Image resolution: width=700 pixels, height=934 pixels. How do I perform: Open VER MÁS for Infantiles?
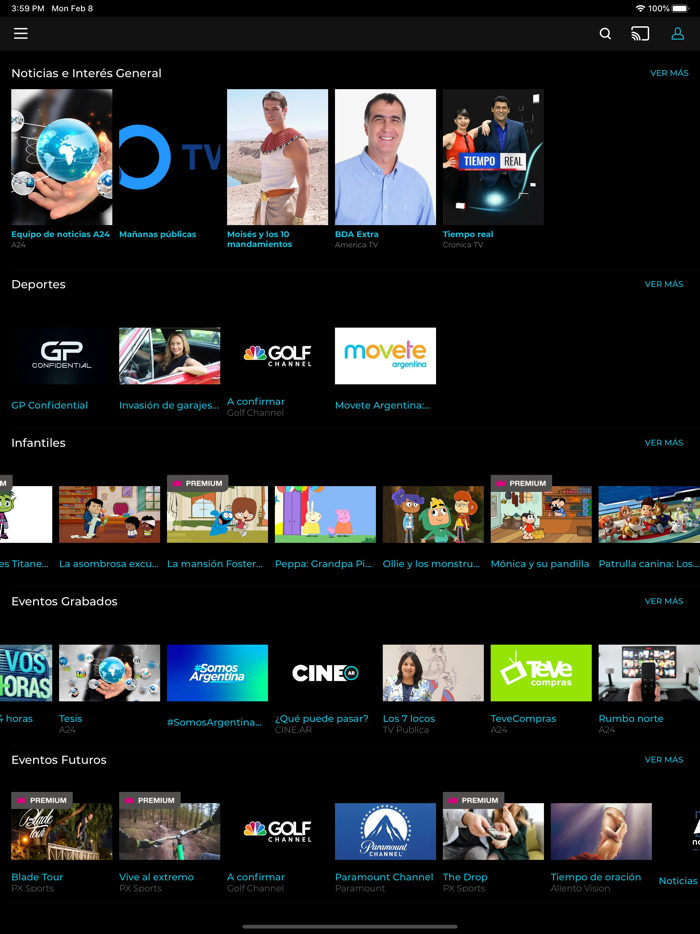coord(664,442)
